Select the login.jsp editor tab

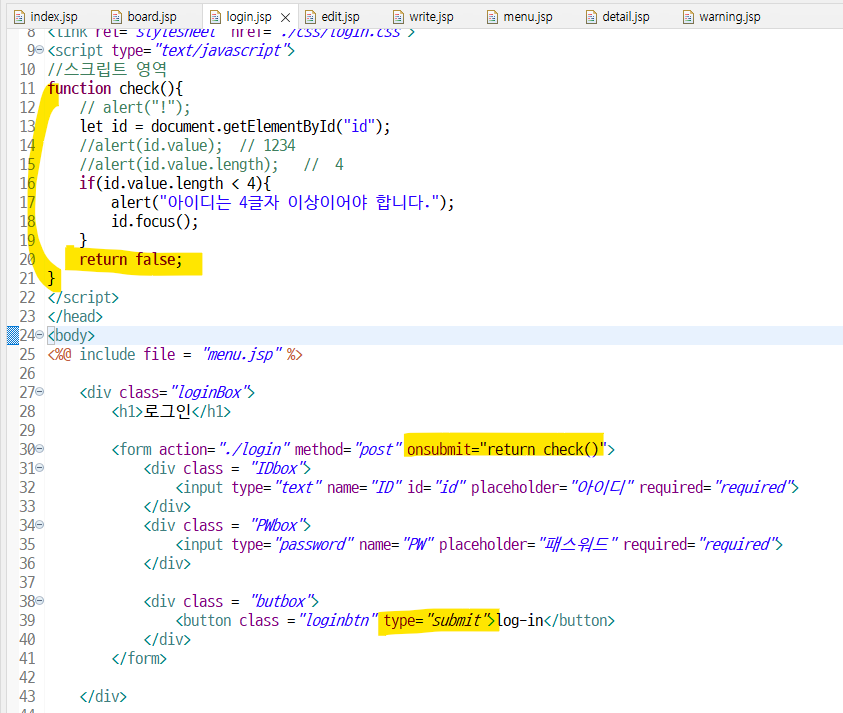click(x=248, y=17)
